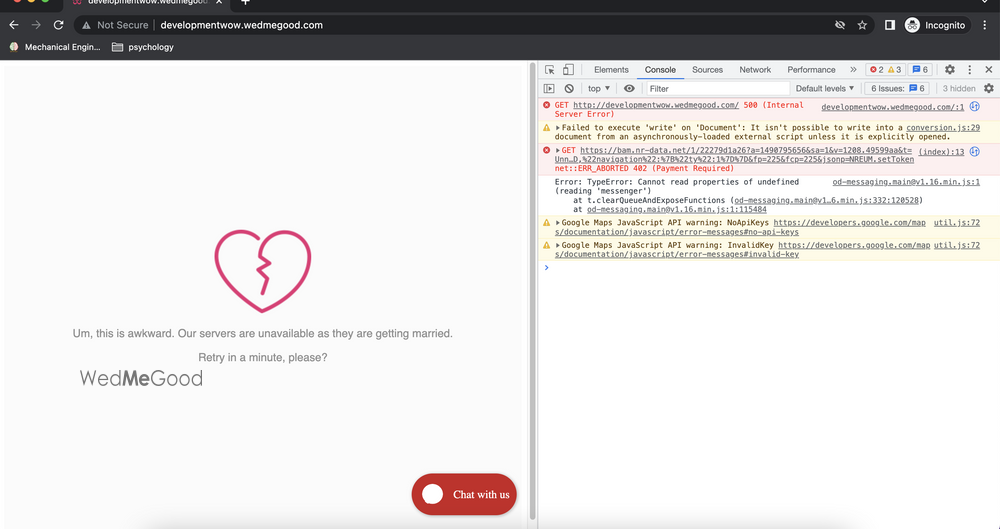Click the 6 Issues link in console toolbar
This screenshot has height=529, width=1000.
[897, 89]
